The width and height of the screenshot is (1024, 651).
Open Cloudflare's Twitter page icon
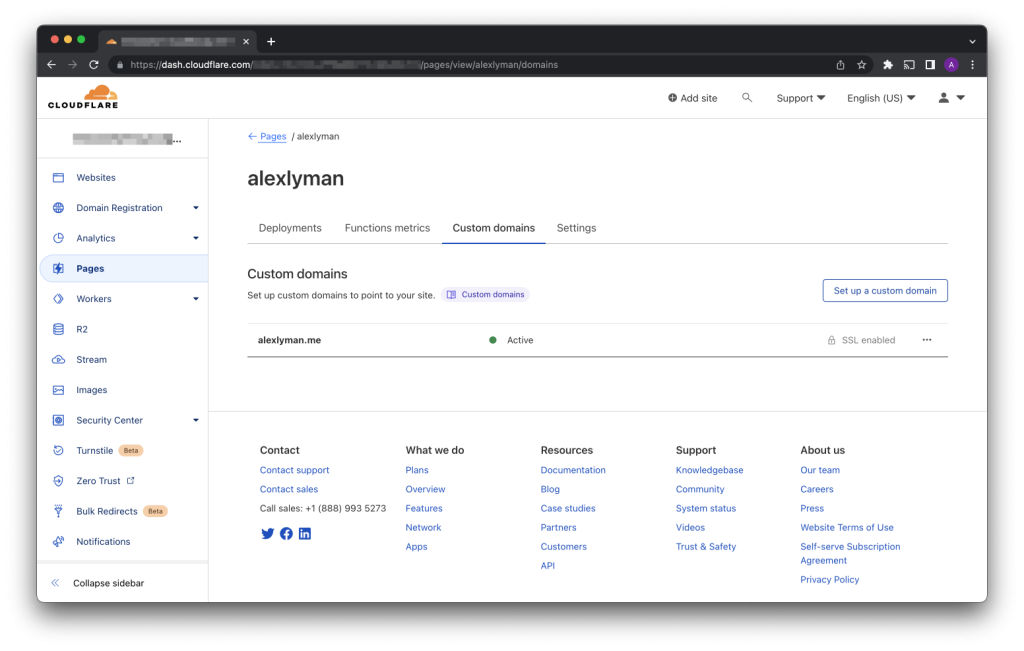point(267,534)
